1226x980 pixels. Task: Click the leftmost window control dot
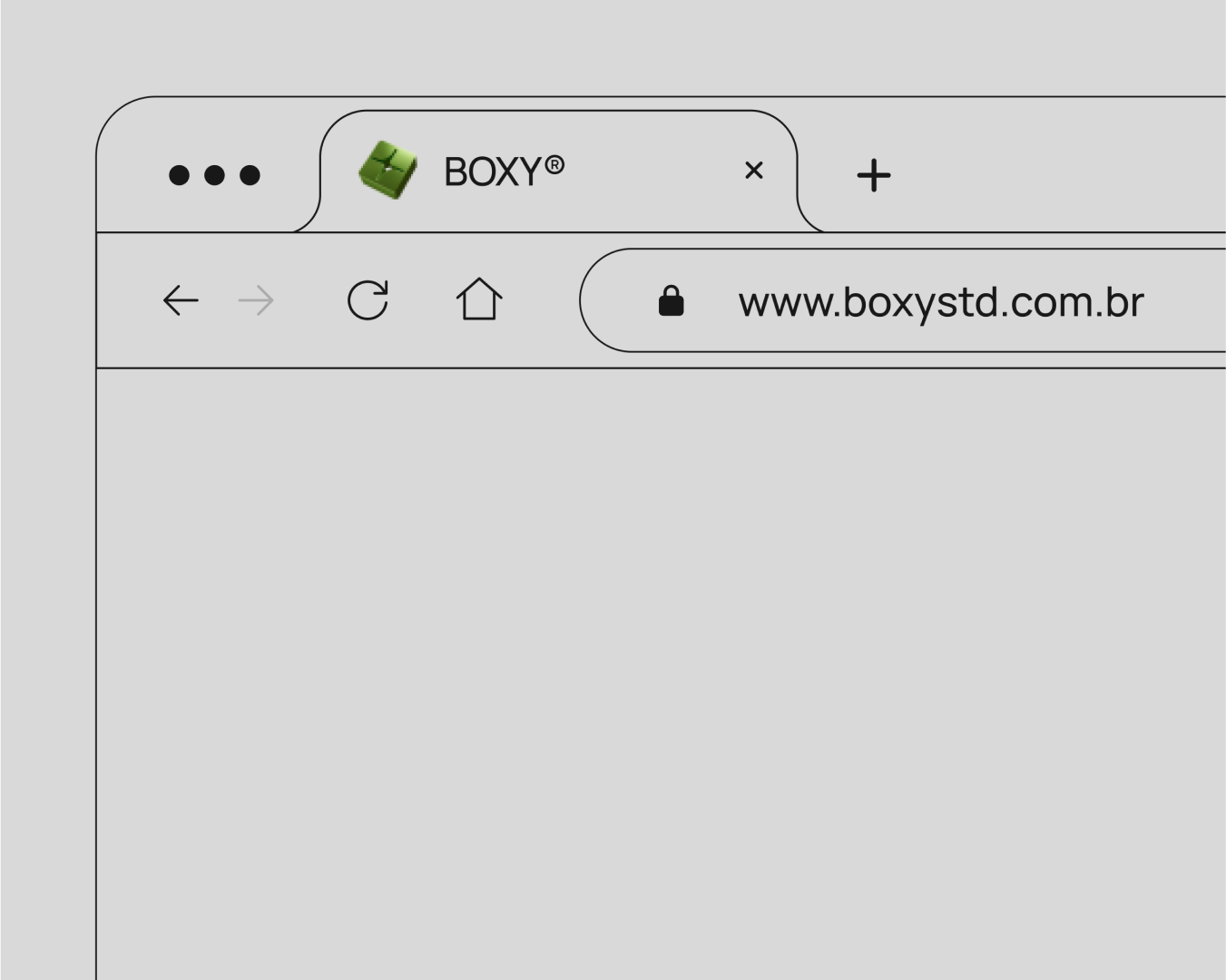click(179, 175)
